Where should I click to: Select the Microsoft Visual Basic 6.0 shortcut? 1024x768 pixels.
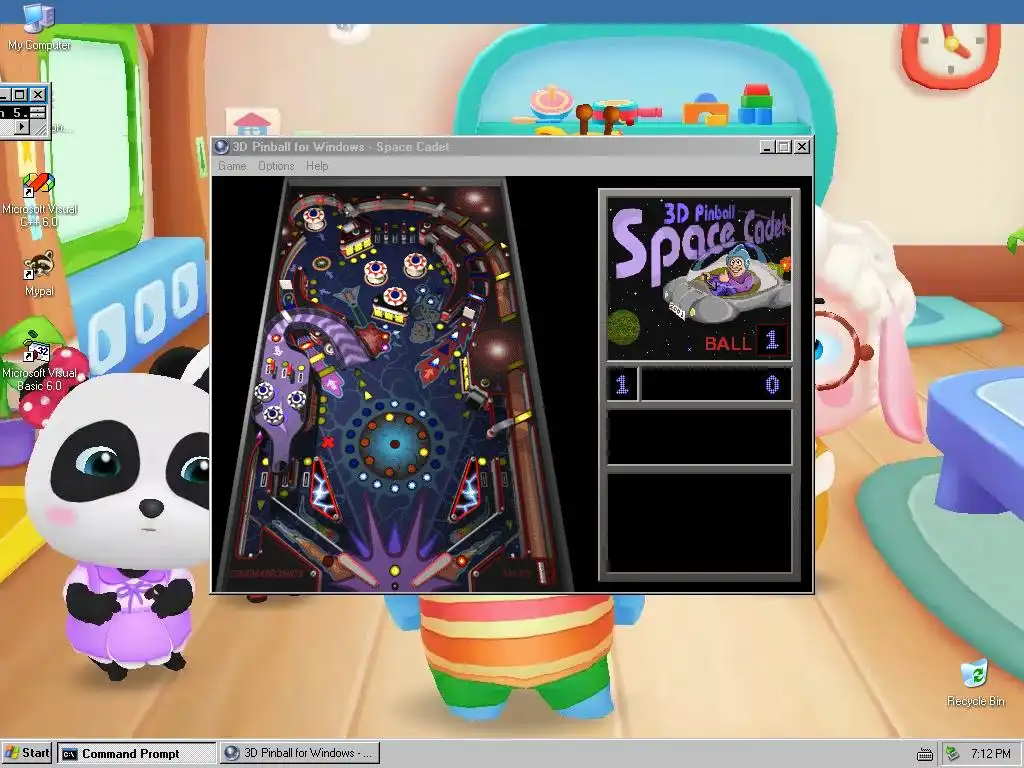[39, 366]
